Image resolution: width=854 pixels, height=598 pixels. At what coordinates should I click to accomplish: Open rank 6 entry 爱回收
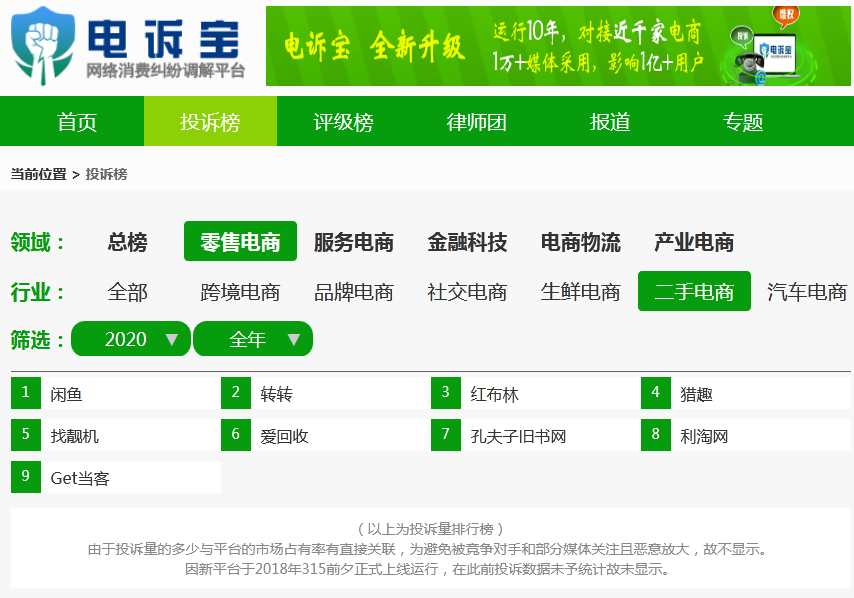[326, 435]
